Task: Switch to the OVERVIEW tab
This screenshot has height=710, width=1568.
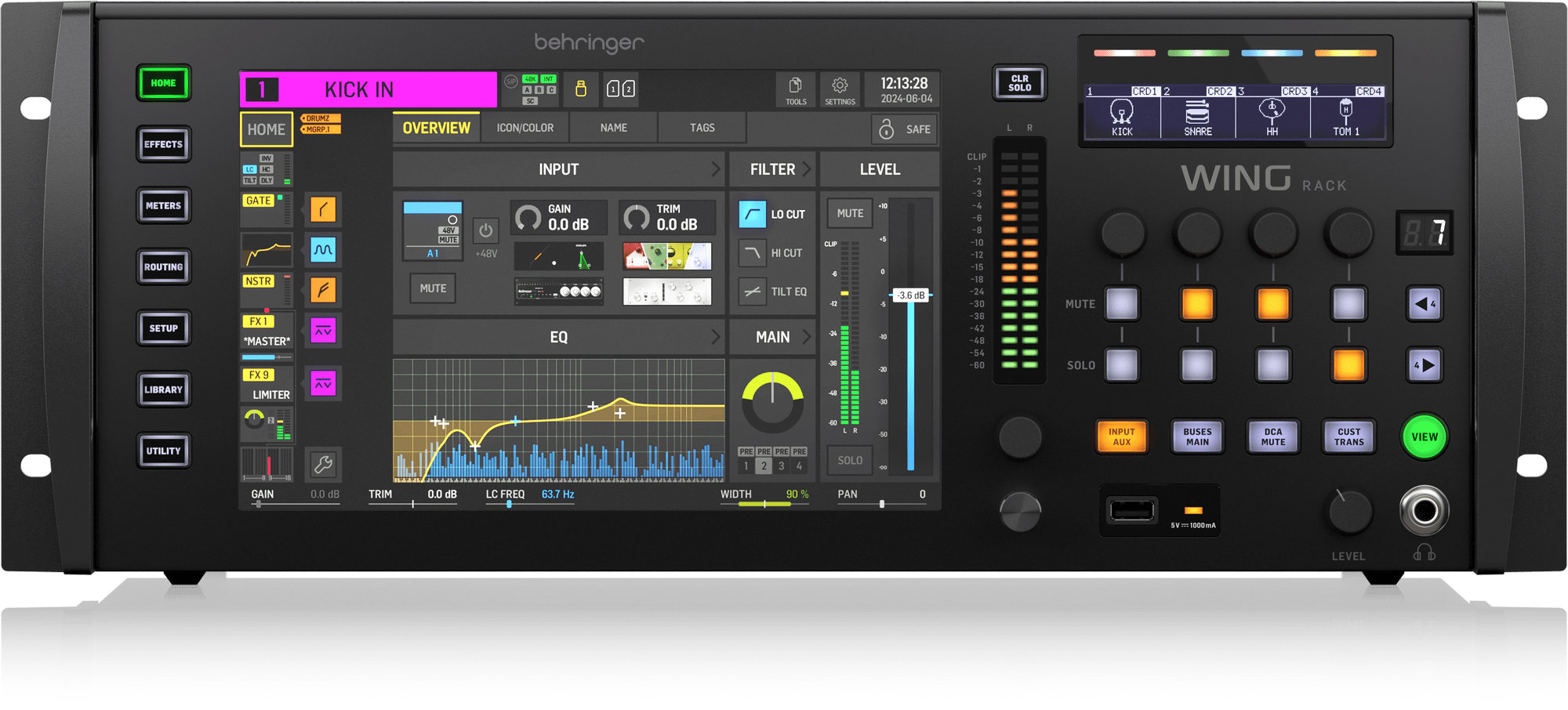Action: [x=436, y=128]
